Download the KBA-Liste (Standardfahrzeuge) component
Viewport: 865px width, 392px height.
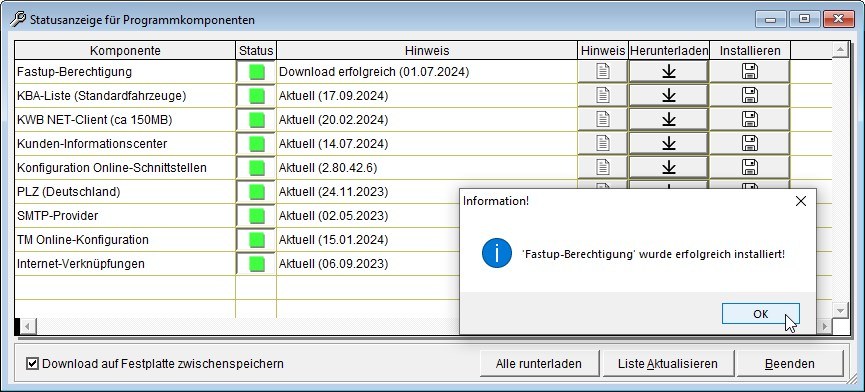click(669, 95)
